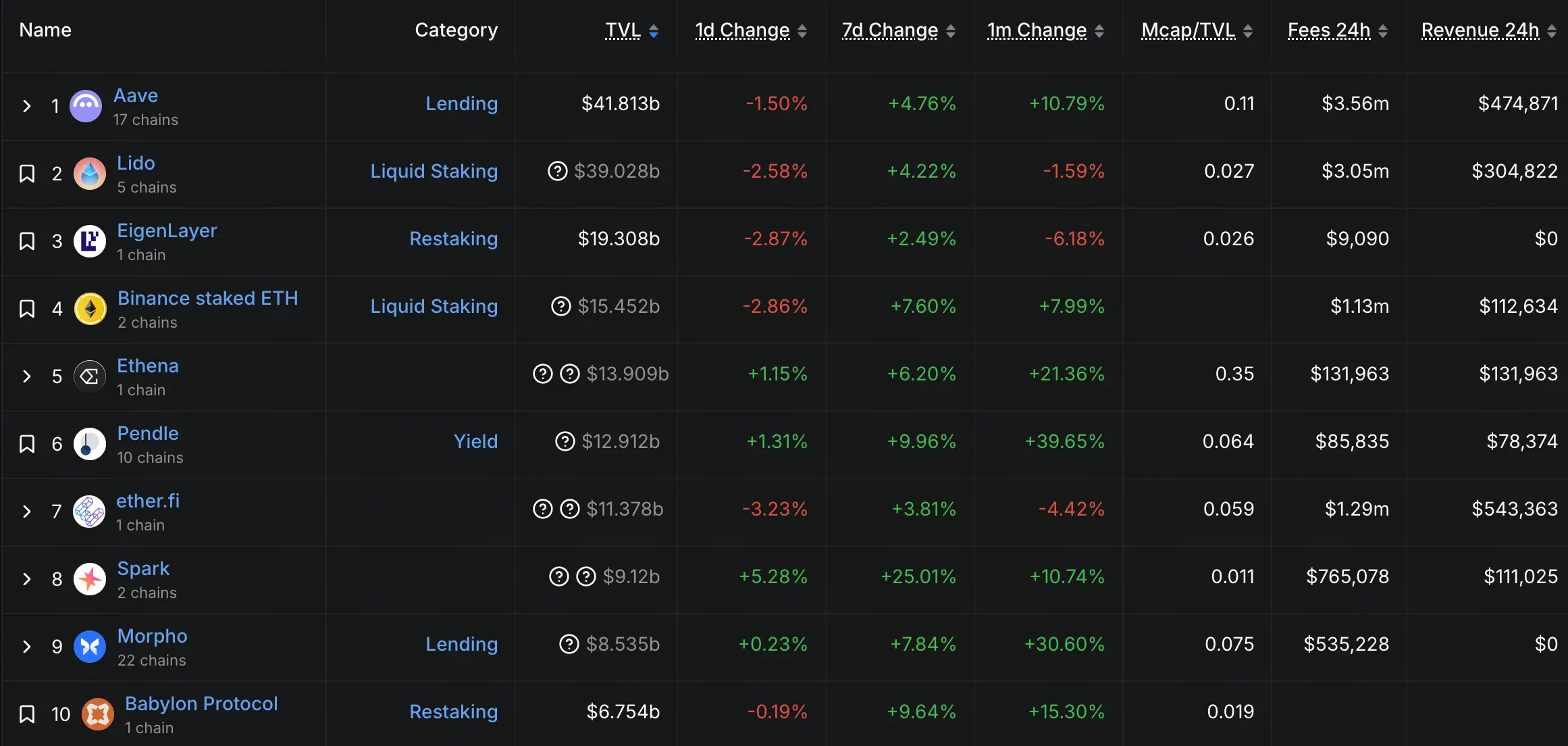
Task: Open Liquid Staking category from Binance row
Action: (x=434, y=306)
